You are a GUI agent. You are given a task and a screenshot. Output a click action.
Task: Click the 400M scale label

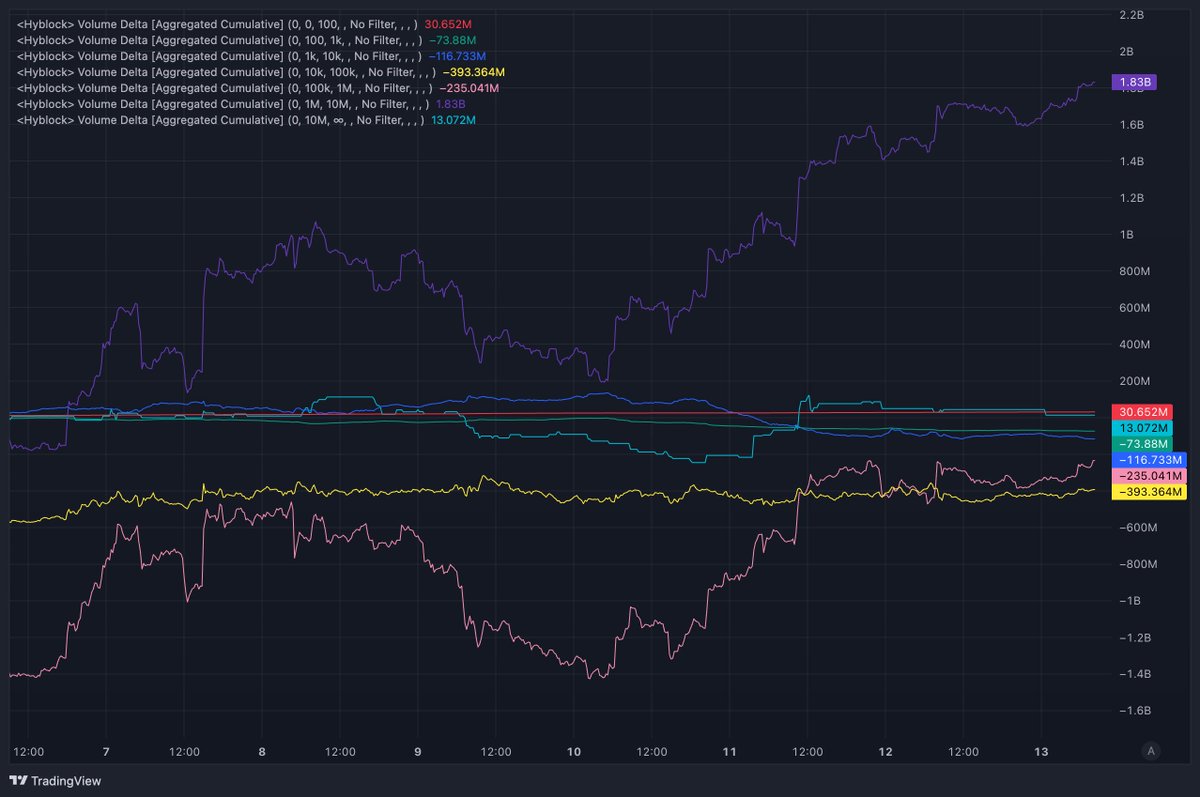[x=1136, y=345]
